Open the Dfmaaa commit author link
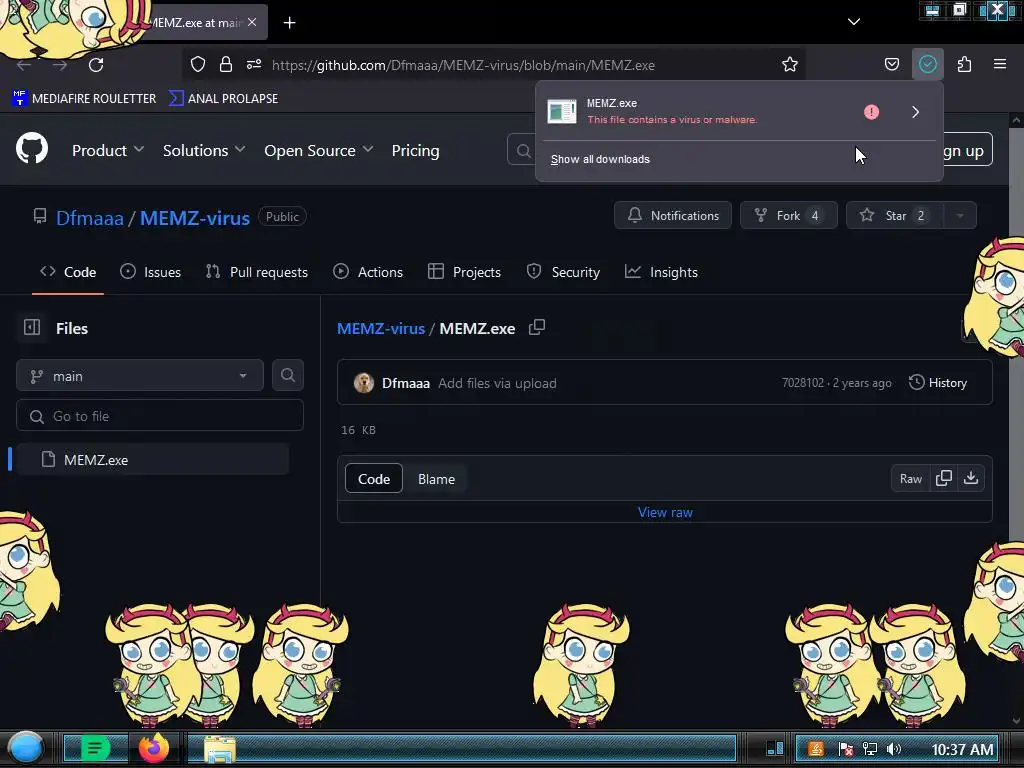Screen dimensions: 1024x768 (406, 383)
